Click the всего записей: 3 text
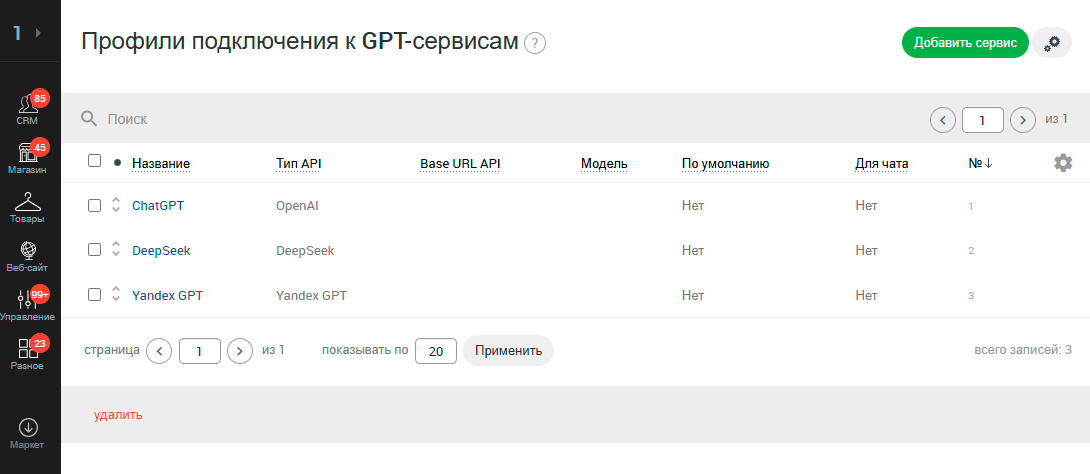The width and height of the screenshot is (1090, 474). pos(1023,350)
